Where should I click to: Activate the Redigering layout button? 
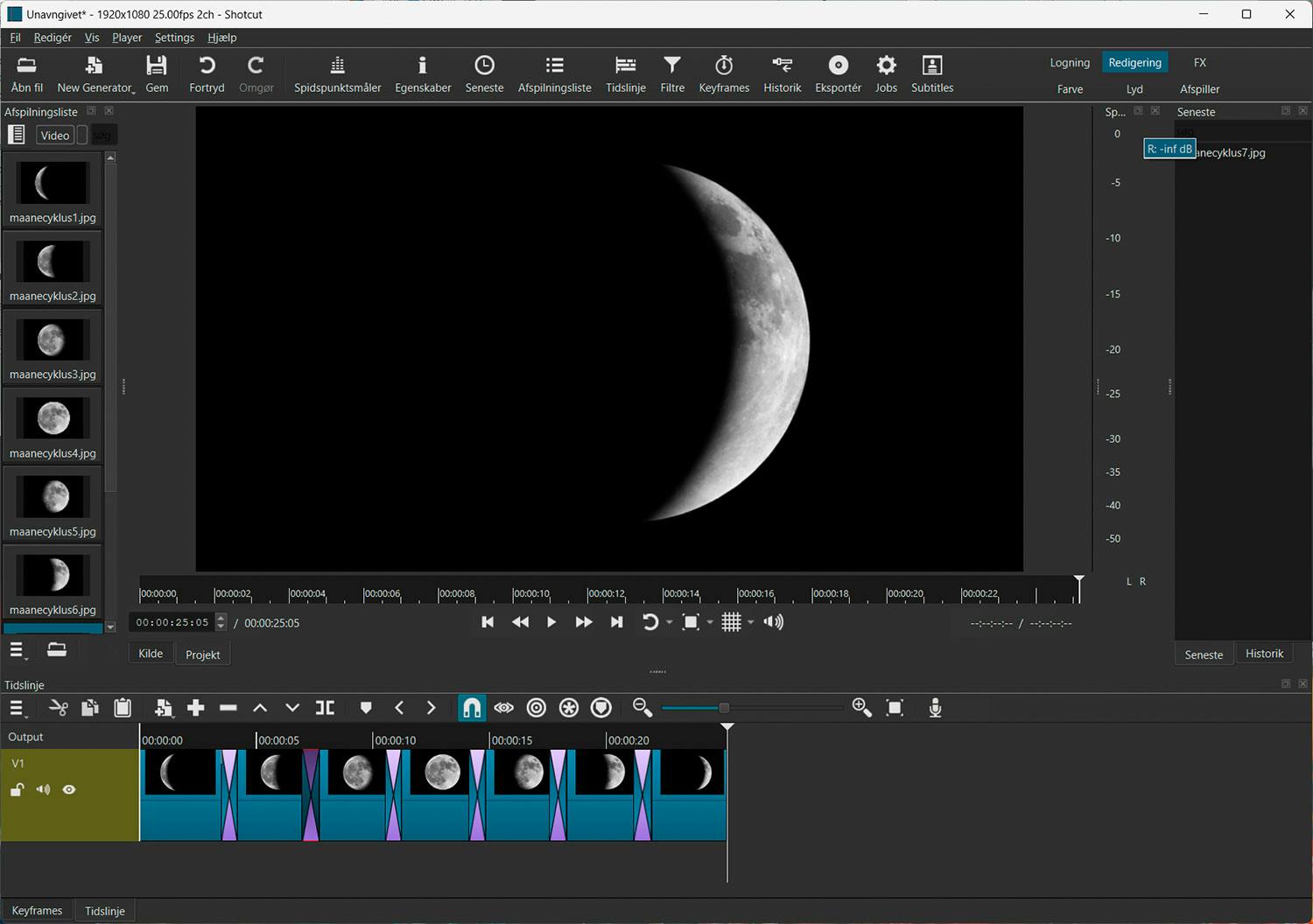(x=1134, y=62)
